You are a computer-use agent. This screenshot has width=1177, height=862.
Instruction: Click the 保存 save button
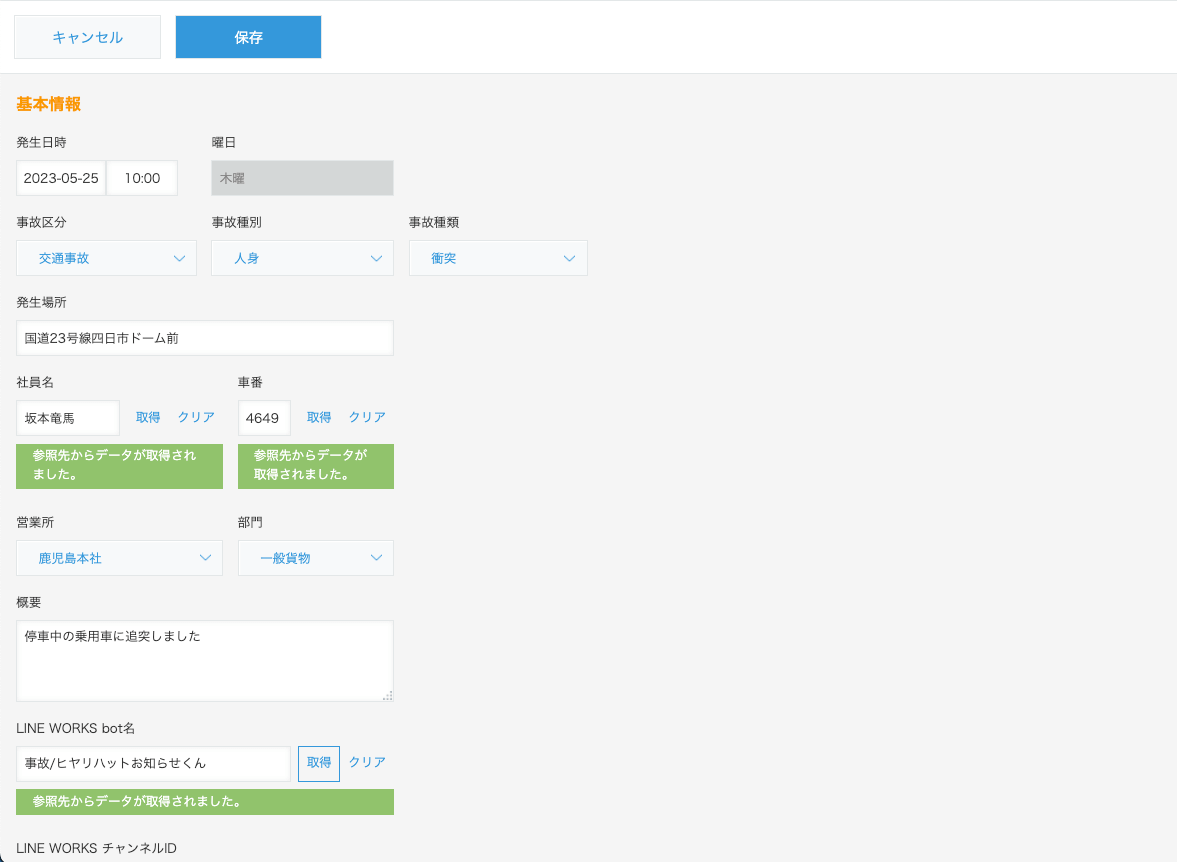(248, 37)
